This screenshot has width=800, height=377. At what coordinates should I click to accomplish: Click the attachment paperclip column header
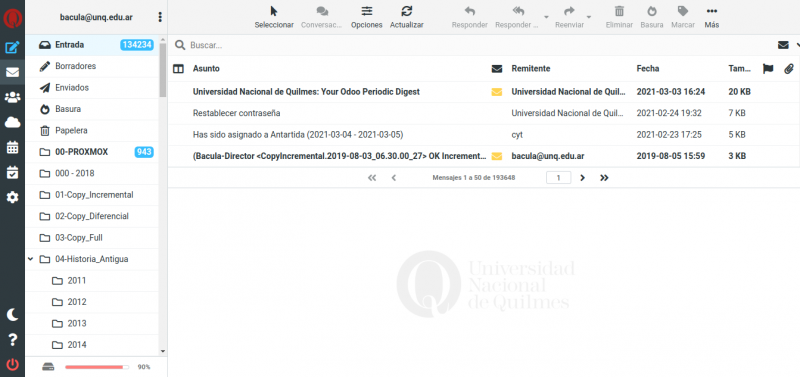pos(789,69)
